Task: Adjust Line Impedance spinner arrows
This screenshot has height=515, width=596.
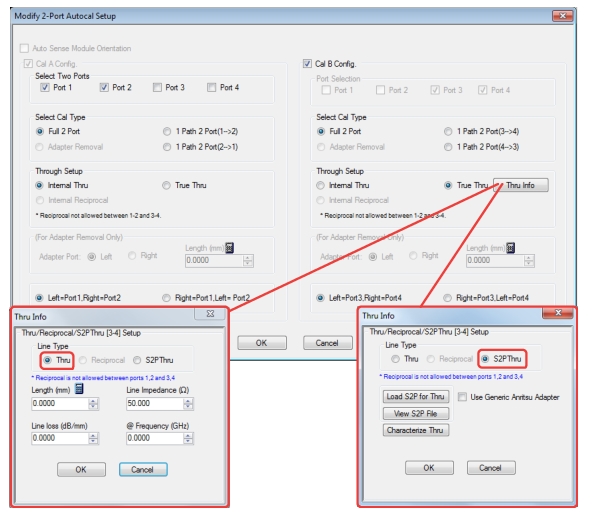Action: (x=188, y=404)
